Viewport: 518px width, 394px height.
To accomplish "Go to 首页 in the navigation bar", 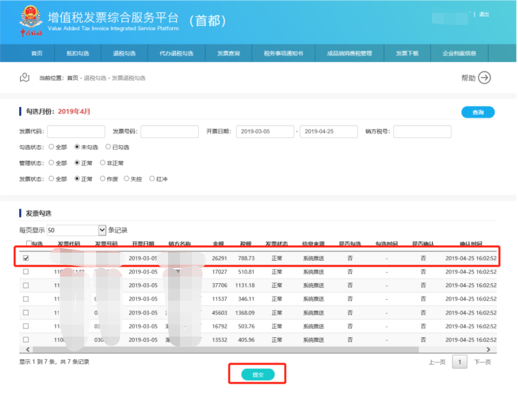I will click(37, 53).
